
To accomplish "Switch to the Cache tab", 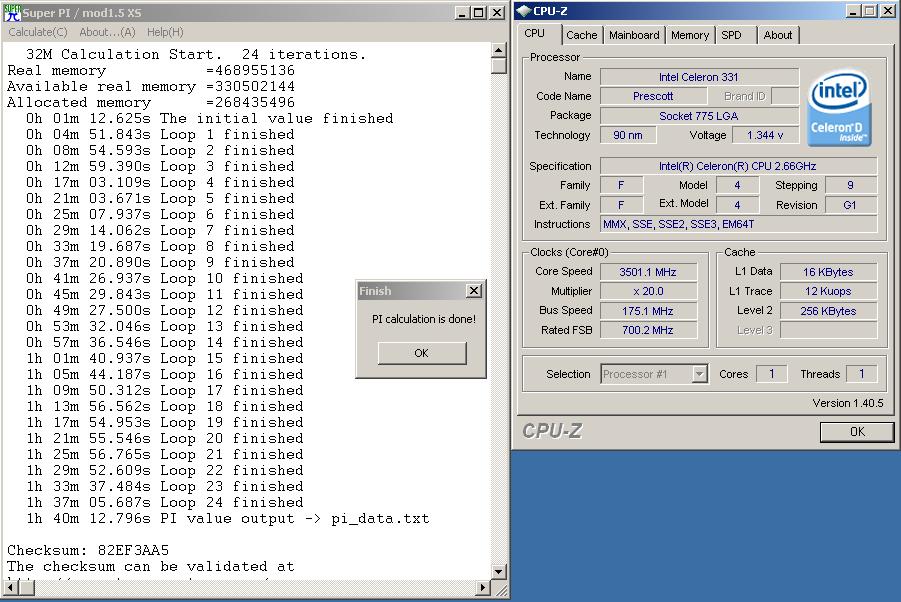I will coord(582,35).
